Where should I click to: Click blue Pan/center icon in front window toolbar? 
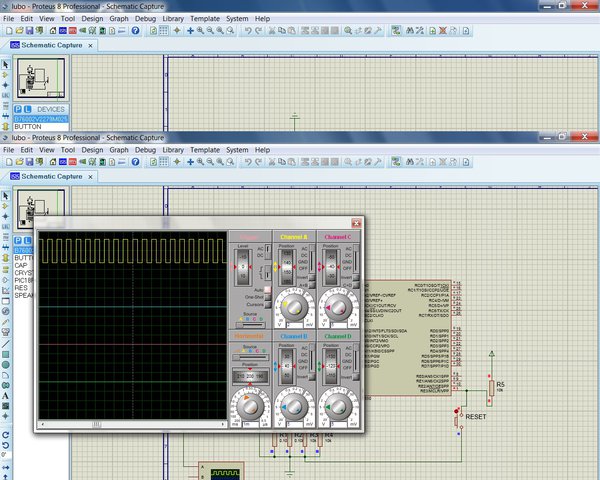point(190,162)
